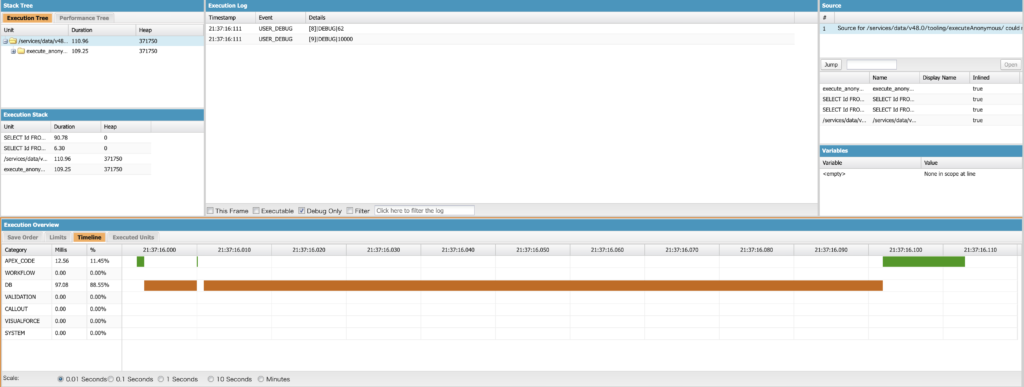
Task: Open the Executed Units tab
Action: click(x=133, y=237)
